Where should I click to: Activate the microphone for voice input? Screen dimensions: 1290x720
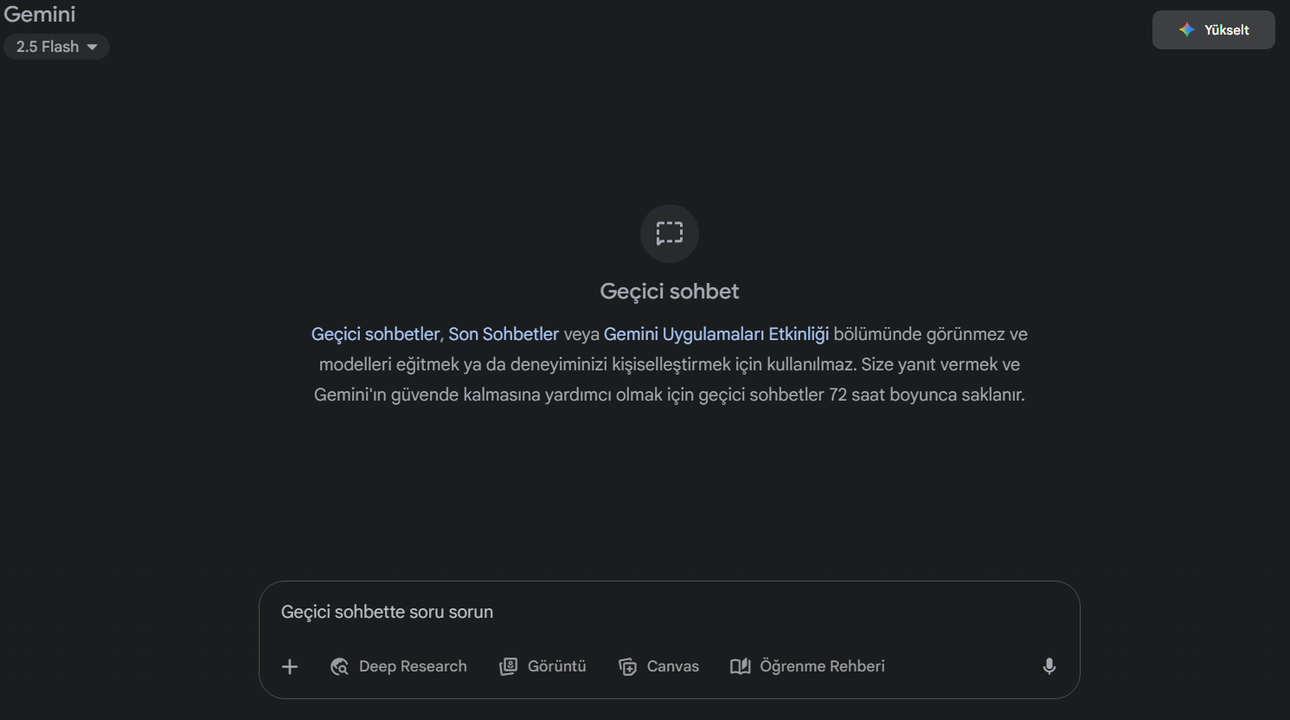(x=1048, y=665)
